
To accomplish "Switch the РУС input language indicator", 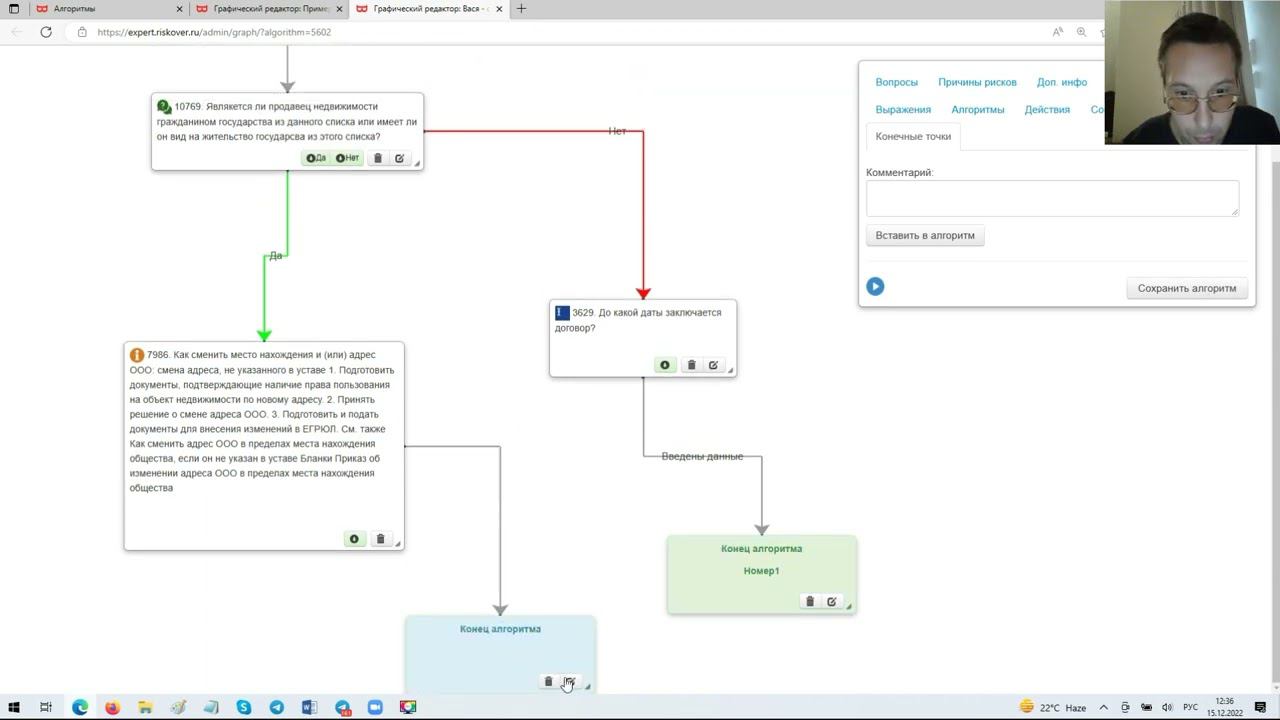I will pyautogui.click(x=1191, y=707).
